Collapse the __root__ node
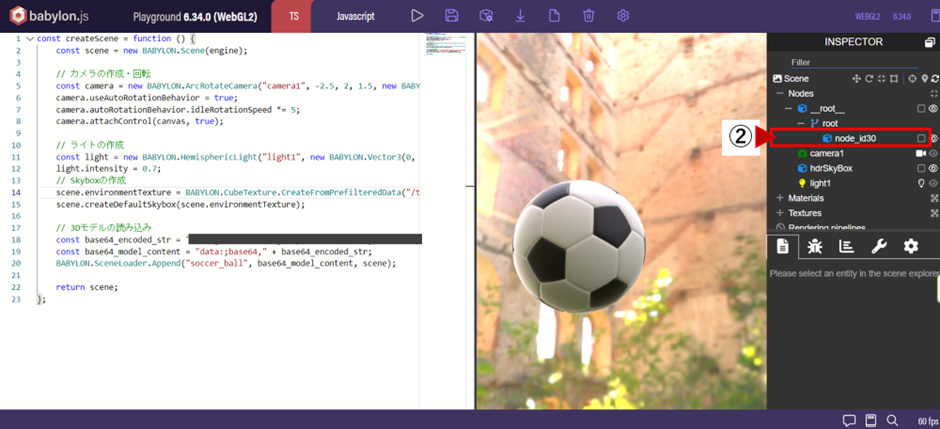 pyautogui.click(x=790, y=108)
